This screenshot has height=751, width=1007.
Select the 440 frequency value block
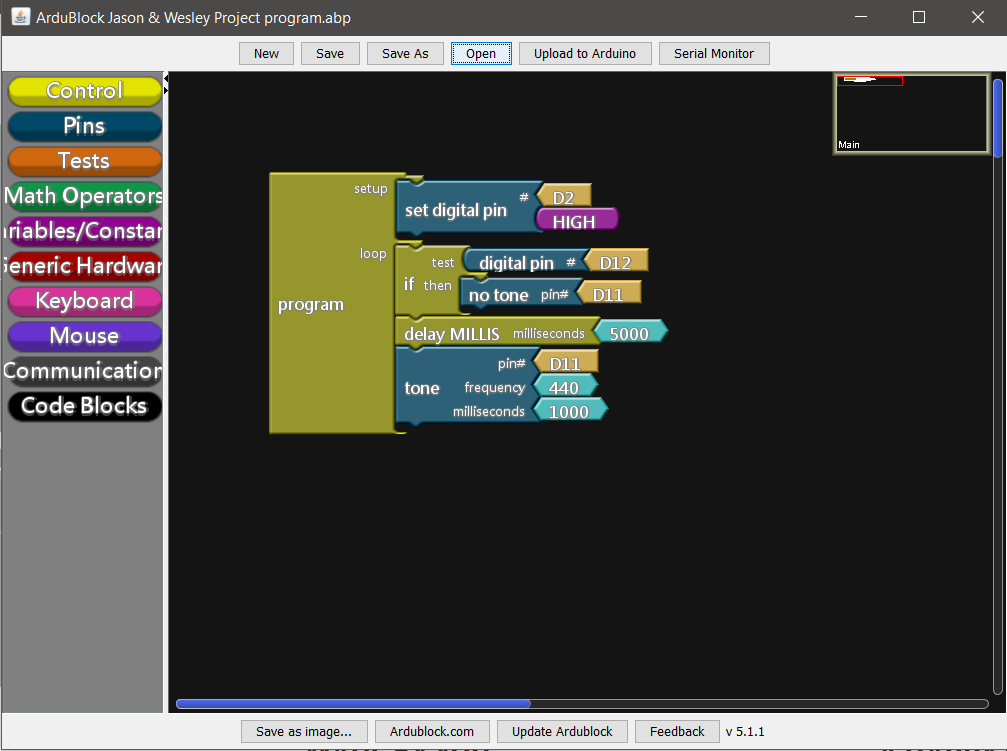pos(565,387)
